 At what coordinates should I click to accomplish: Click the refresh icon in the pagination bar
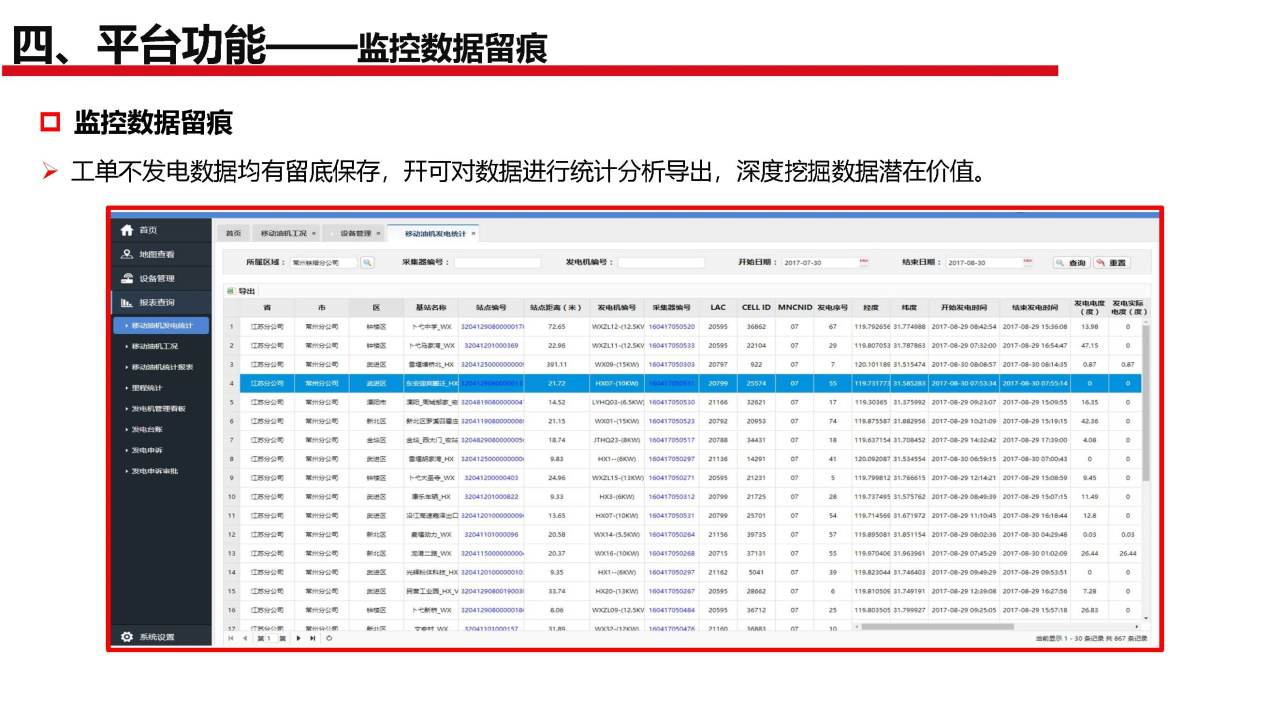[329, 638]
